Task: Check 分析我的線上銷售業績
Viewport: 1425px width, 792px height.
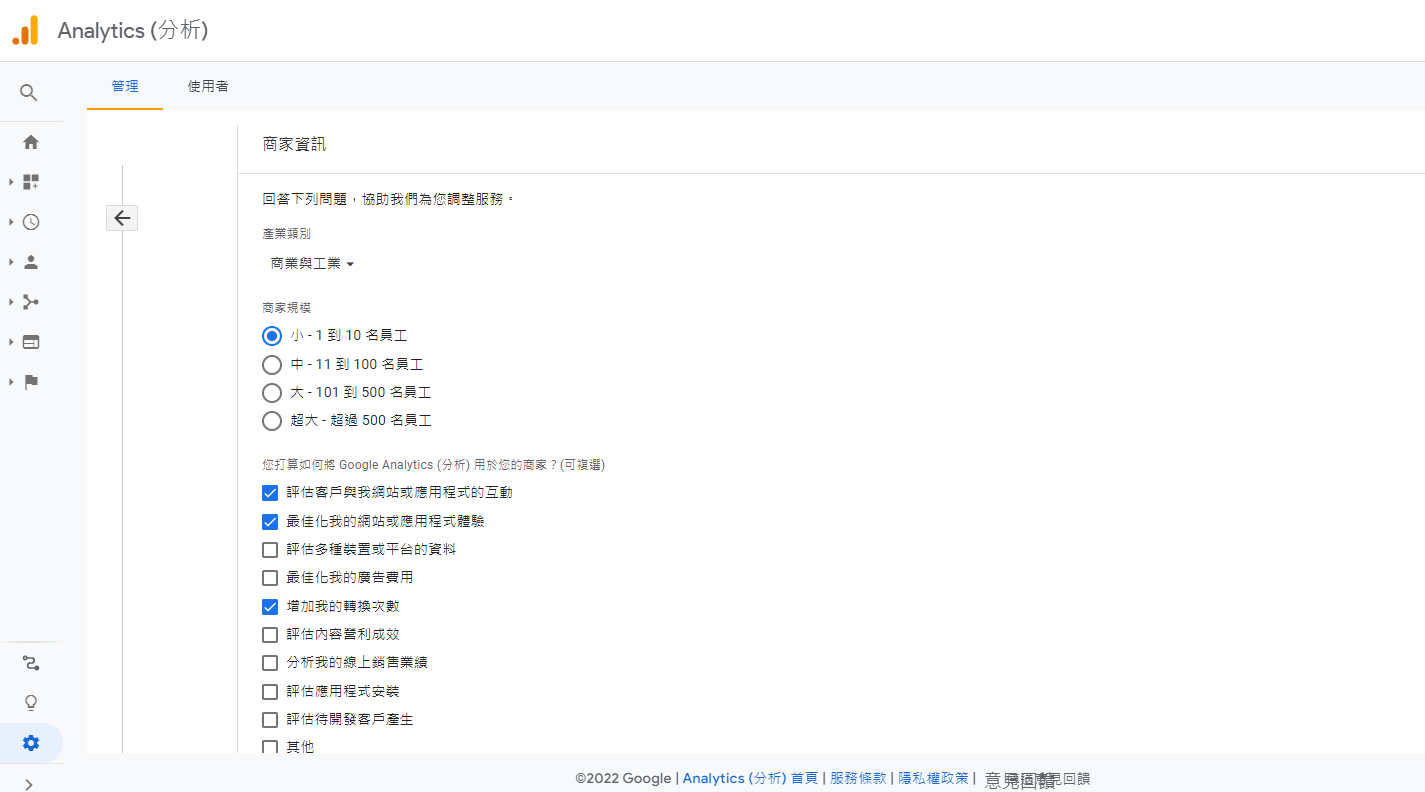Action: (270, 662)
